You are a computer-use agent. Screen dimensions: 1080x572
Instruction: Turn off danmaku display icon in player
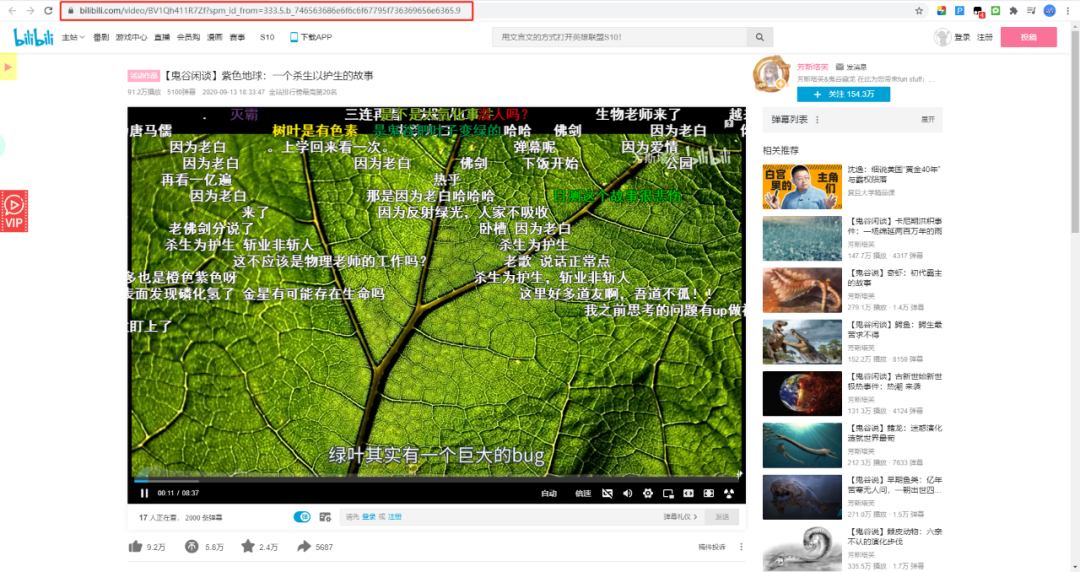click(607, 493)
